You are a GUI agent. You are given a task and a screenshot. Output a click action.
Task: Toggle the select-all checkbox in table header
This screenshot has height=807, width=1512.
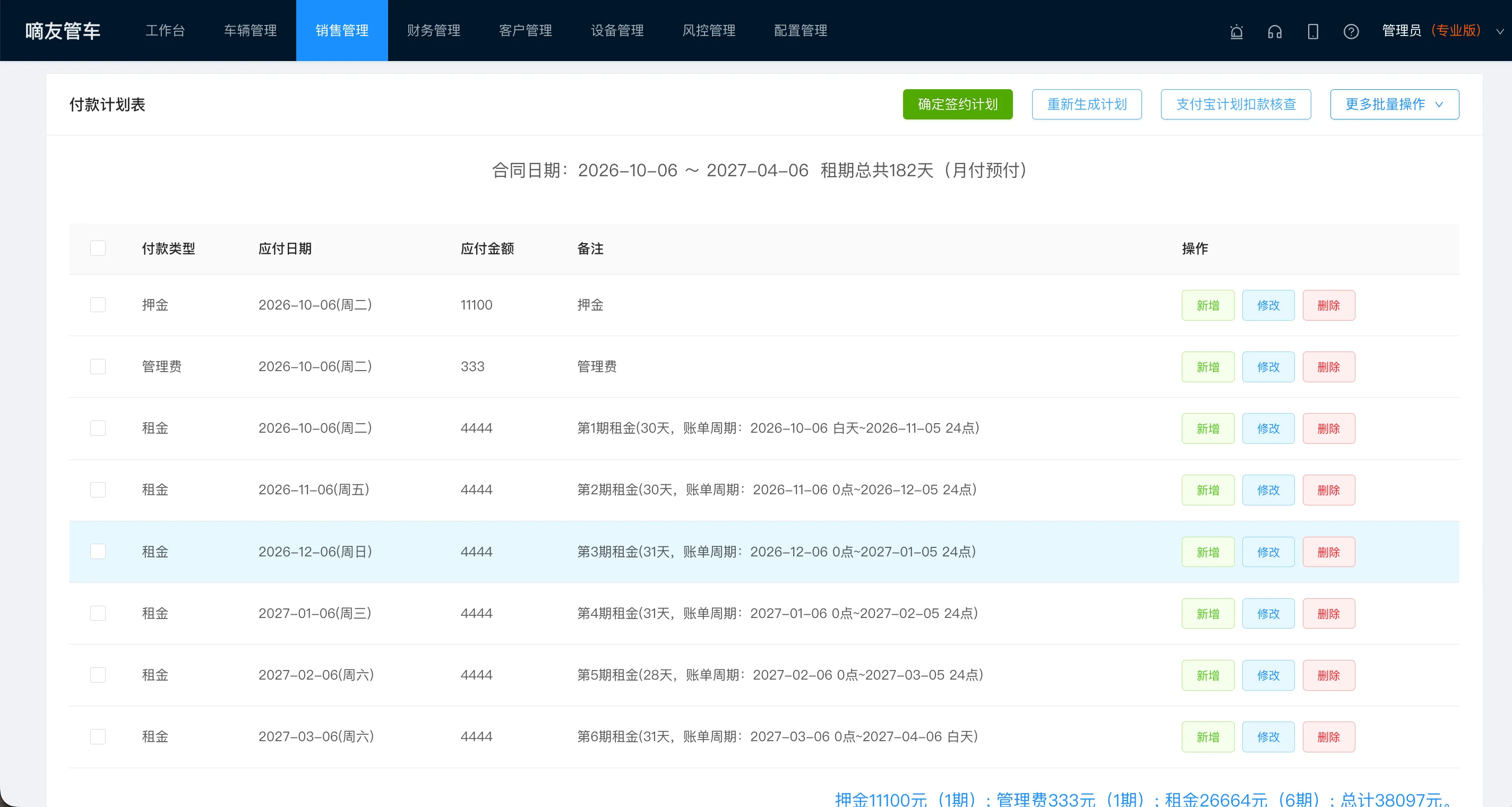point(98,248)
